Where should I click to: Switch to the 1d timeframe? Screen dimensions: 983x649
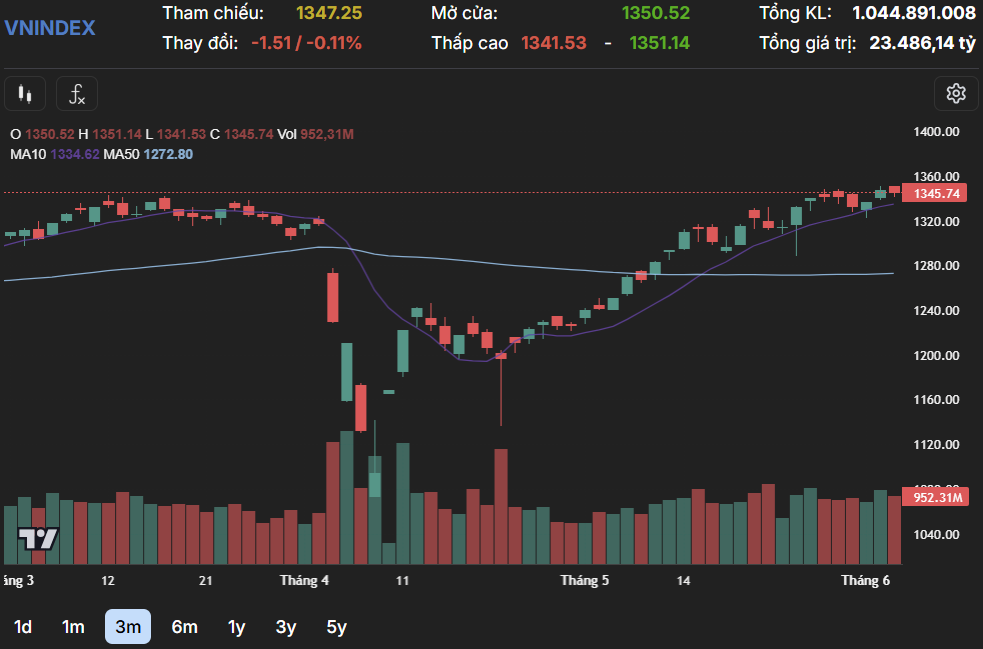point(23,627)
